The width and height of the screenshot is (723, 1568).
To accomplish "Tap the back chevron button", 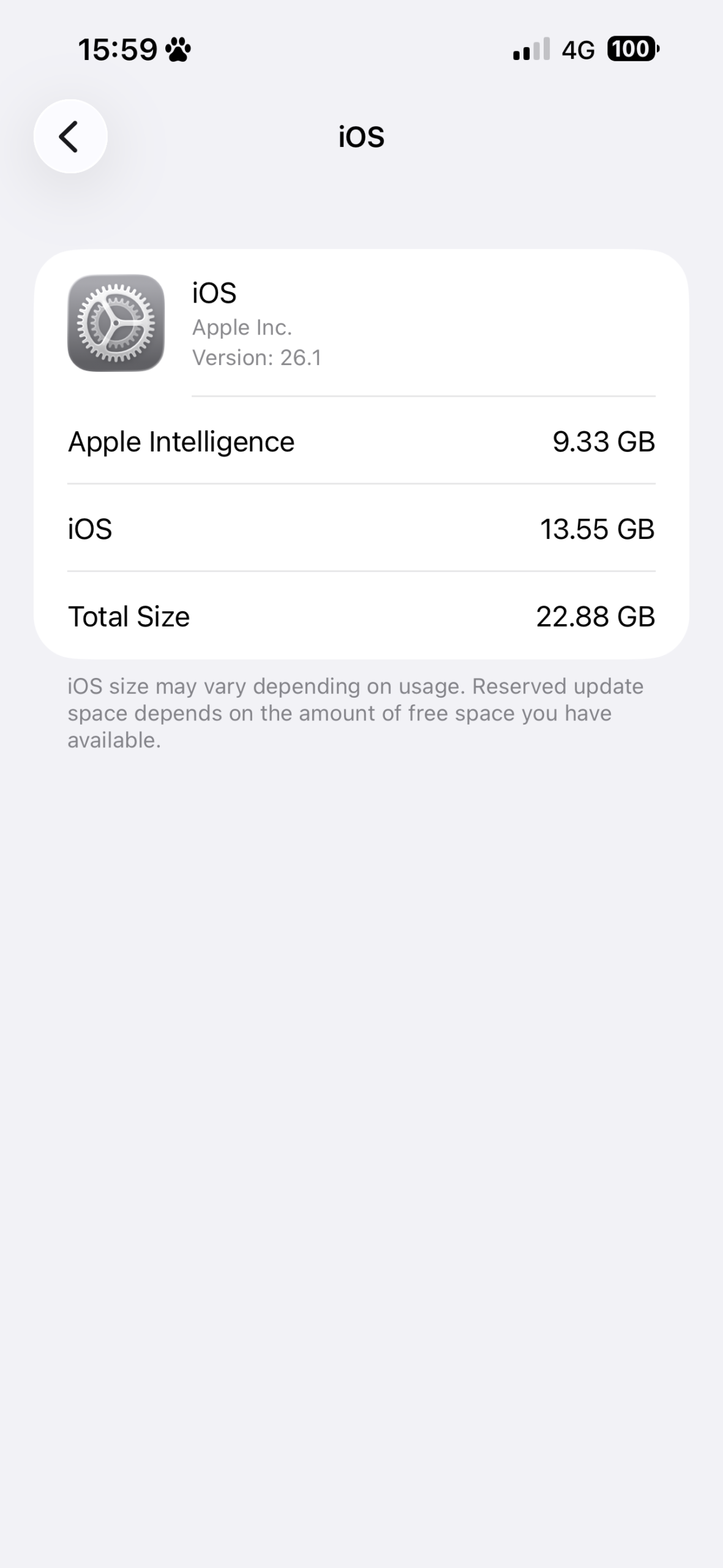I will (x=70, y=136).
